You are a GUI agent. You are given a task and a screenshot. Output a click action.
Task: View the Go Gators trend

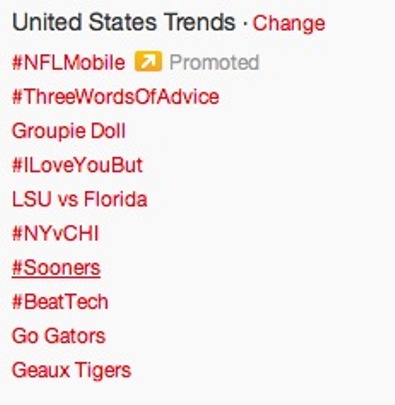pos(59,336)
